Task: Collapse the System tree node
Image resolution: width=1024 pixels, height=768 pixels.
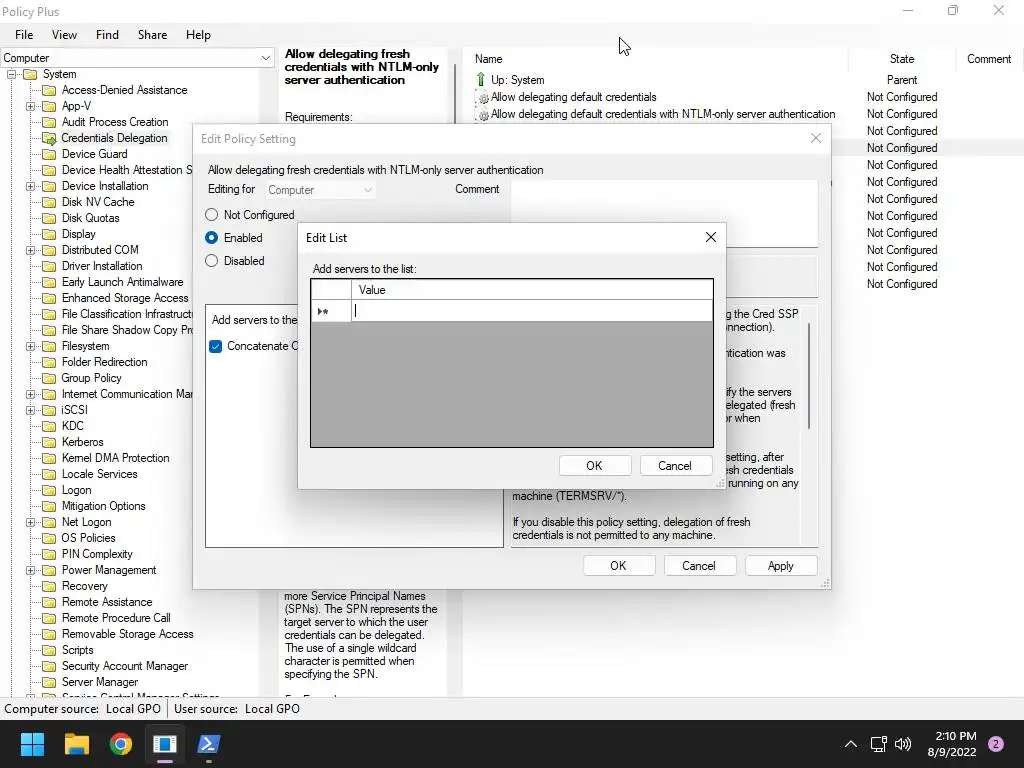Action: click(x=11, y=74)
